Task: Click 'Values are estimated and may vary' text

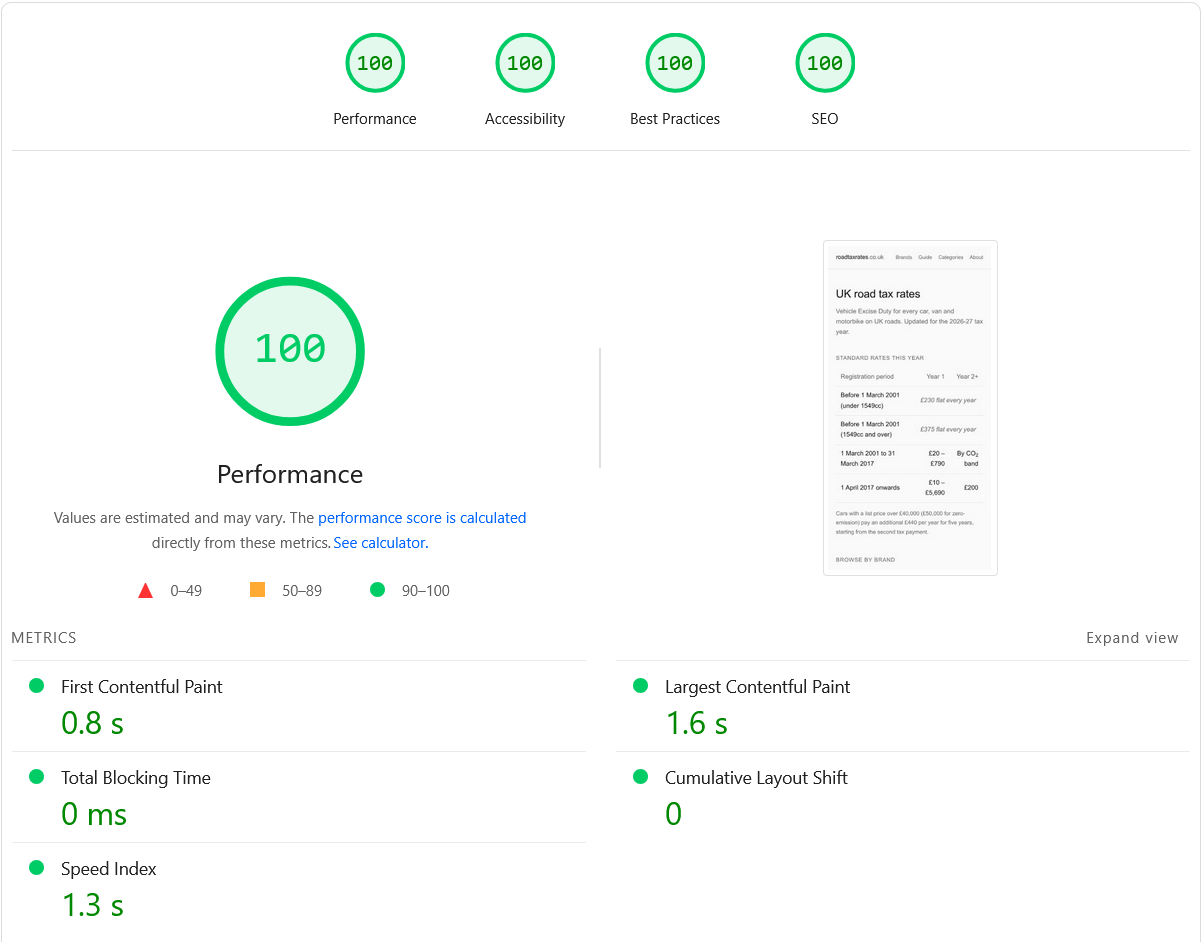Action: (168, 518)
